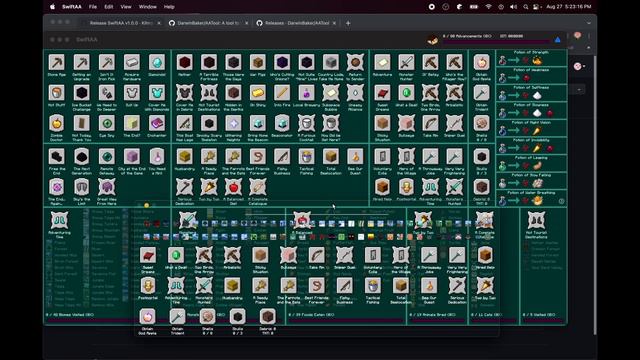Open the Window menu

point(147,7)
